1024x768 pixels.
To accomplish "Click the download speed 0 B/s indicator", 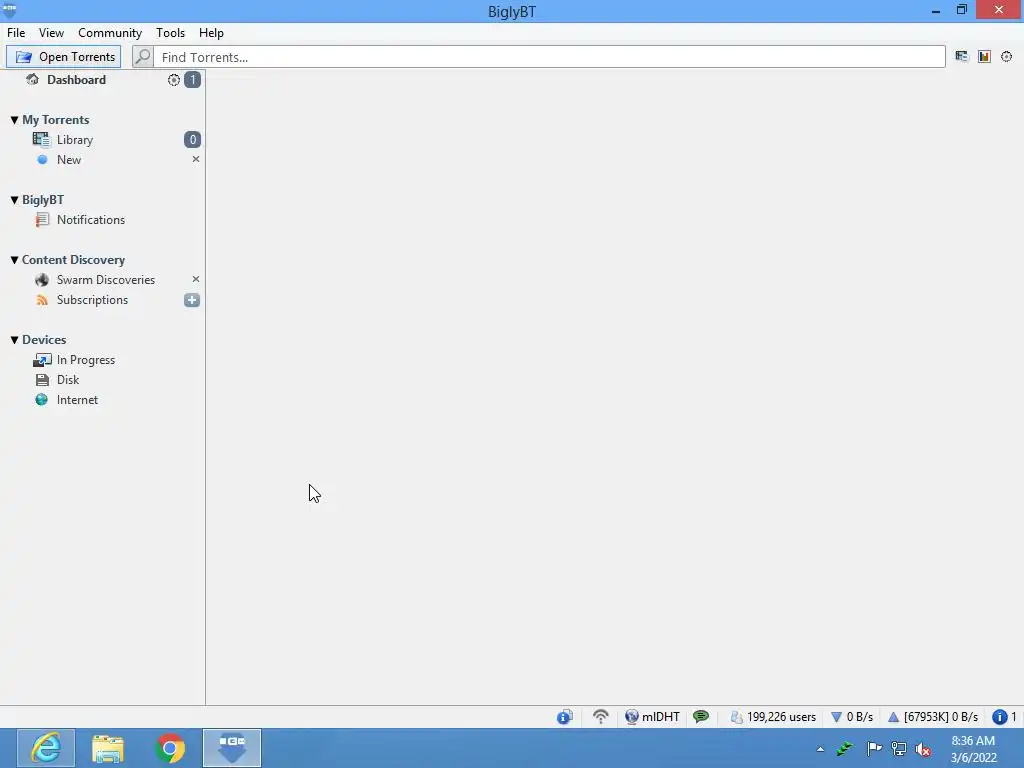I will pos(852,717).
